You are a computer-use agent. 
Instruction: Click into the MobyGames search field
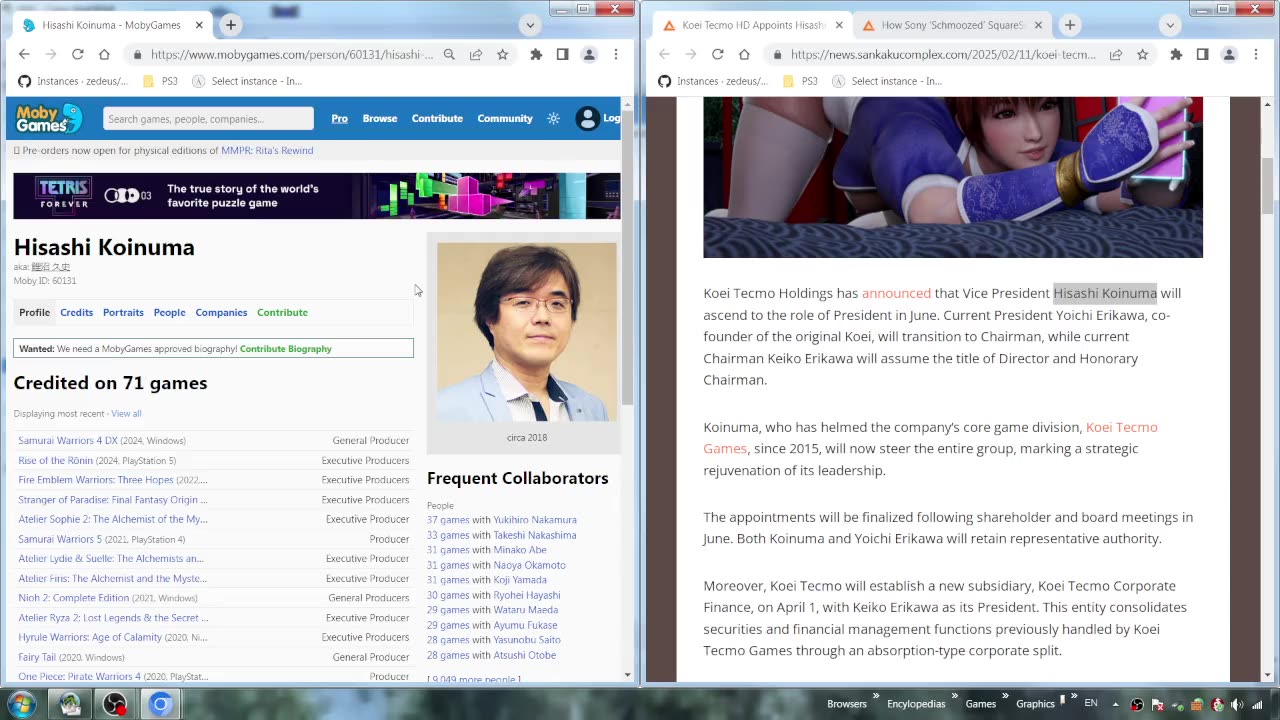point(208,119)
